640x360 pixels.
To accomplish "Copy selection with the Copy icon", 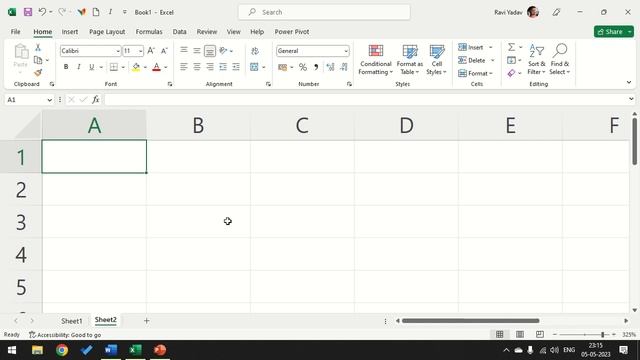I will point(38,60).
